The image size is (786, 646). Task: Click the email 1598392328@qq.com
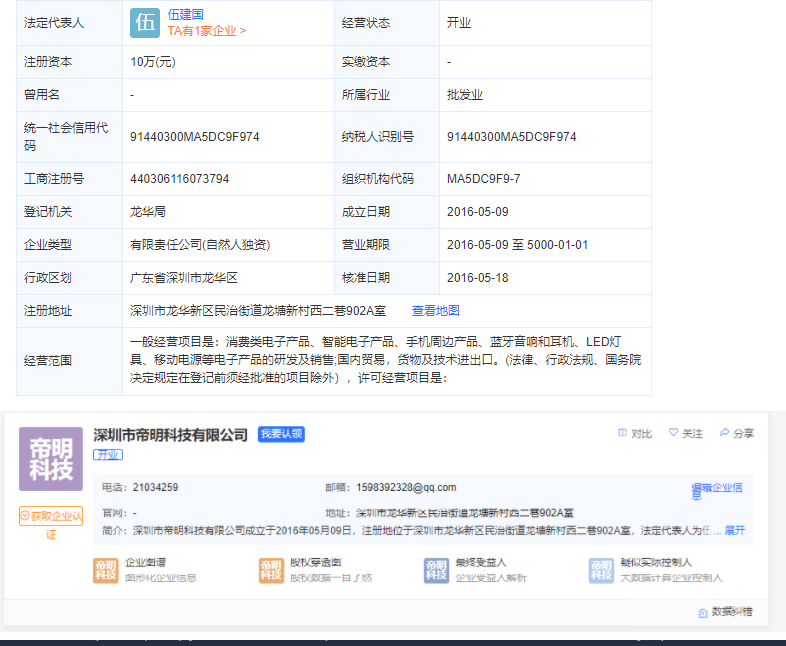406,488
